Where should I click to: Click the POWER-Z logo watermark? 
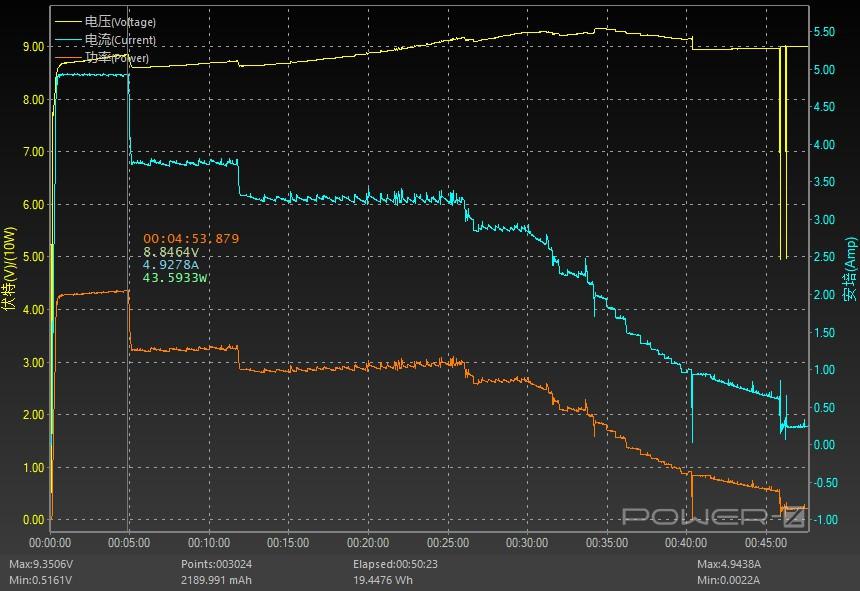click(x=714, y=516)
